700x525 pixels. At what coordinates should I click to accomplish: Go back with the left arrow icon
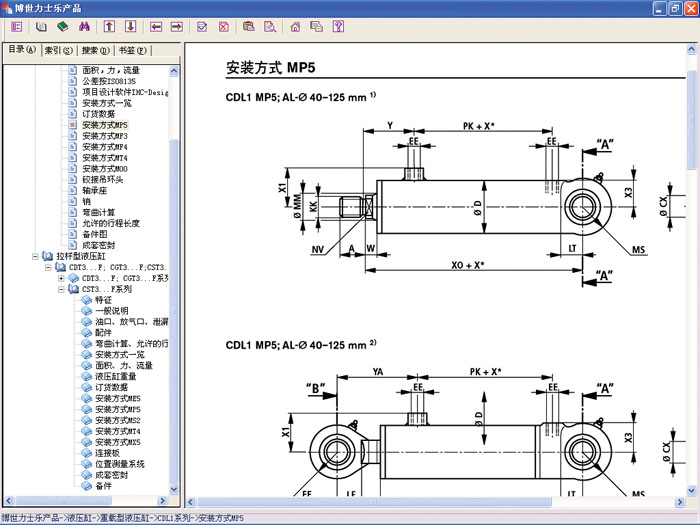[x=156, y=27]
